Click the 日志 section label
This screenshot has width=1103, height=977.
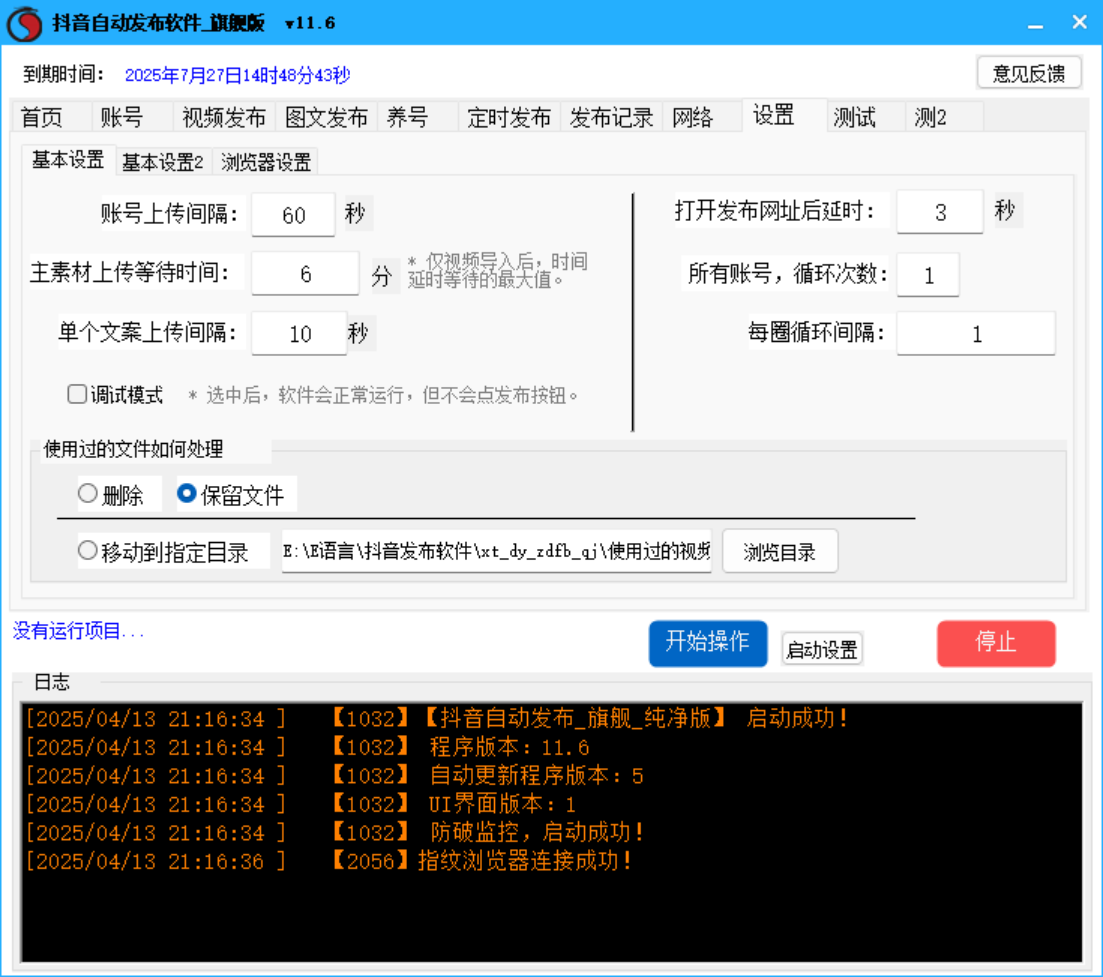tap(52, 682)
